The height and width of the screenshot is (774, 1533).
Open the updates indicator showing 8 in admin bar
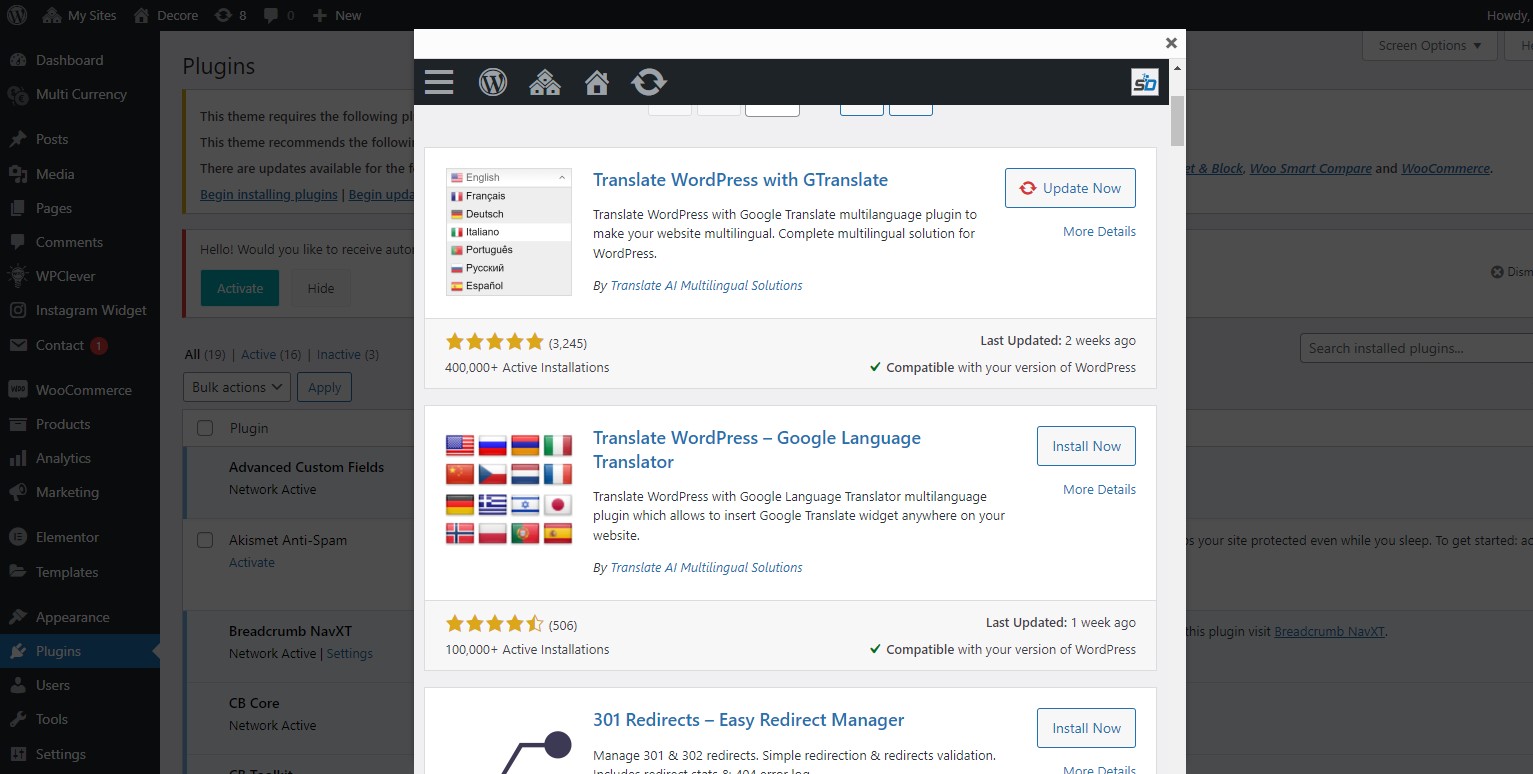(x=231, y=15)
